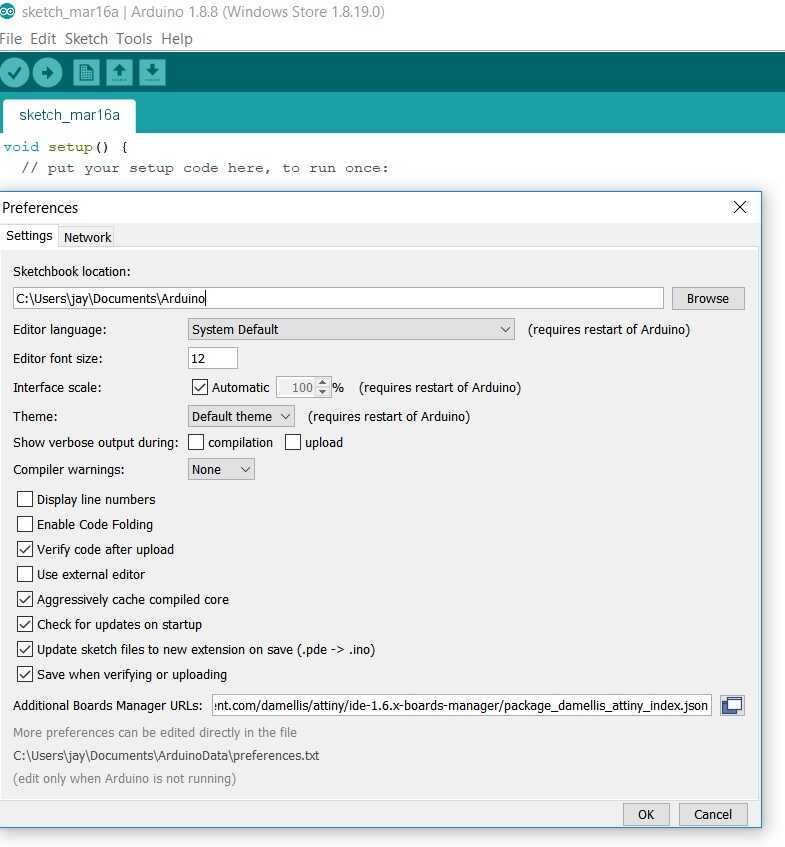This screenshot has width=785, height=847.
Task: Click the setup comment line in editor
Action: 205,168
